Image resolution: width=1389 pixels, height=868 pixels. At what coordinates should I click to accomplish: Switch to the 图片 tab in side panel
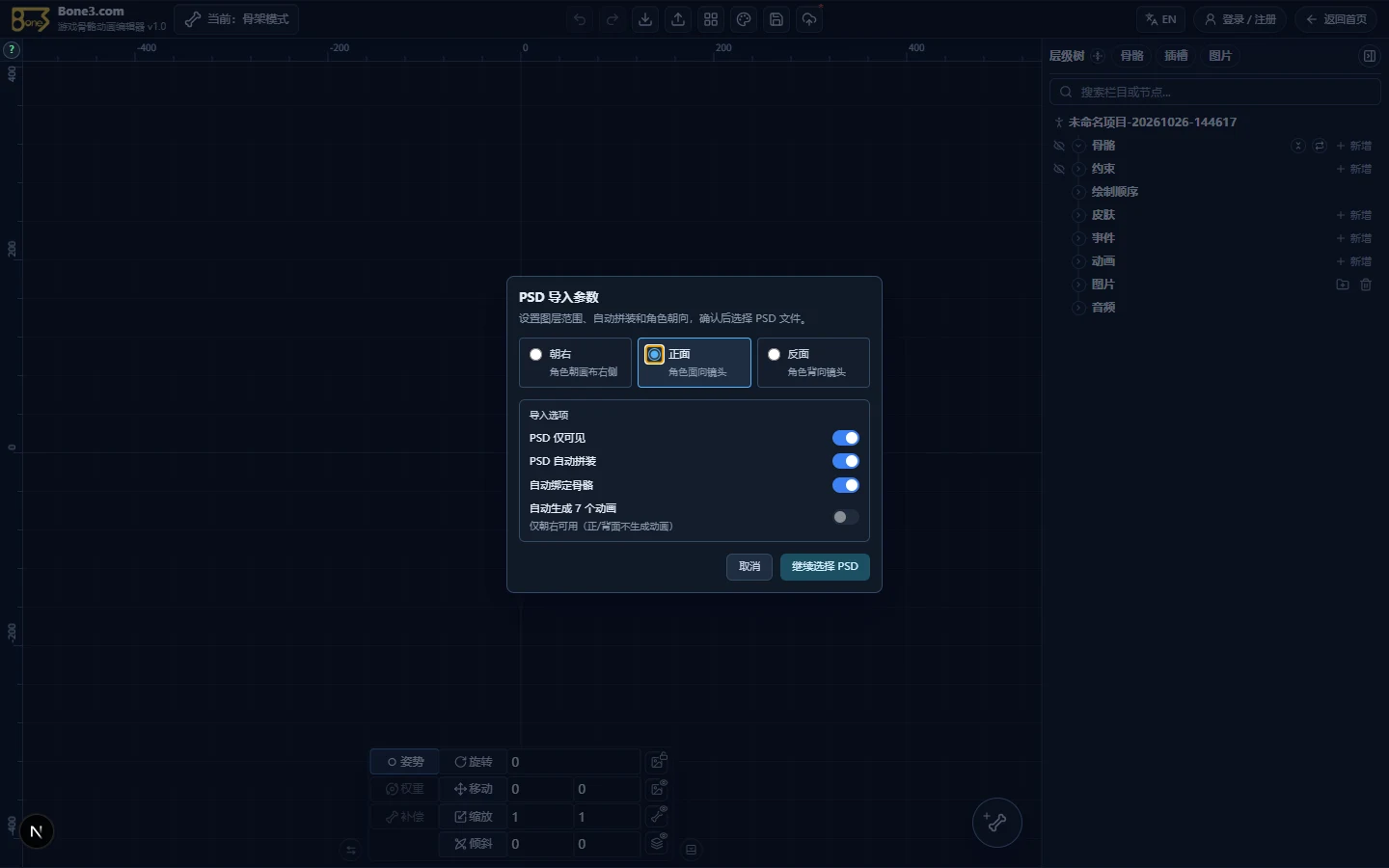[x=1220, y=56]
